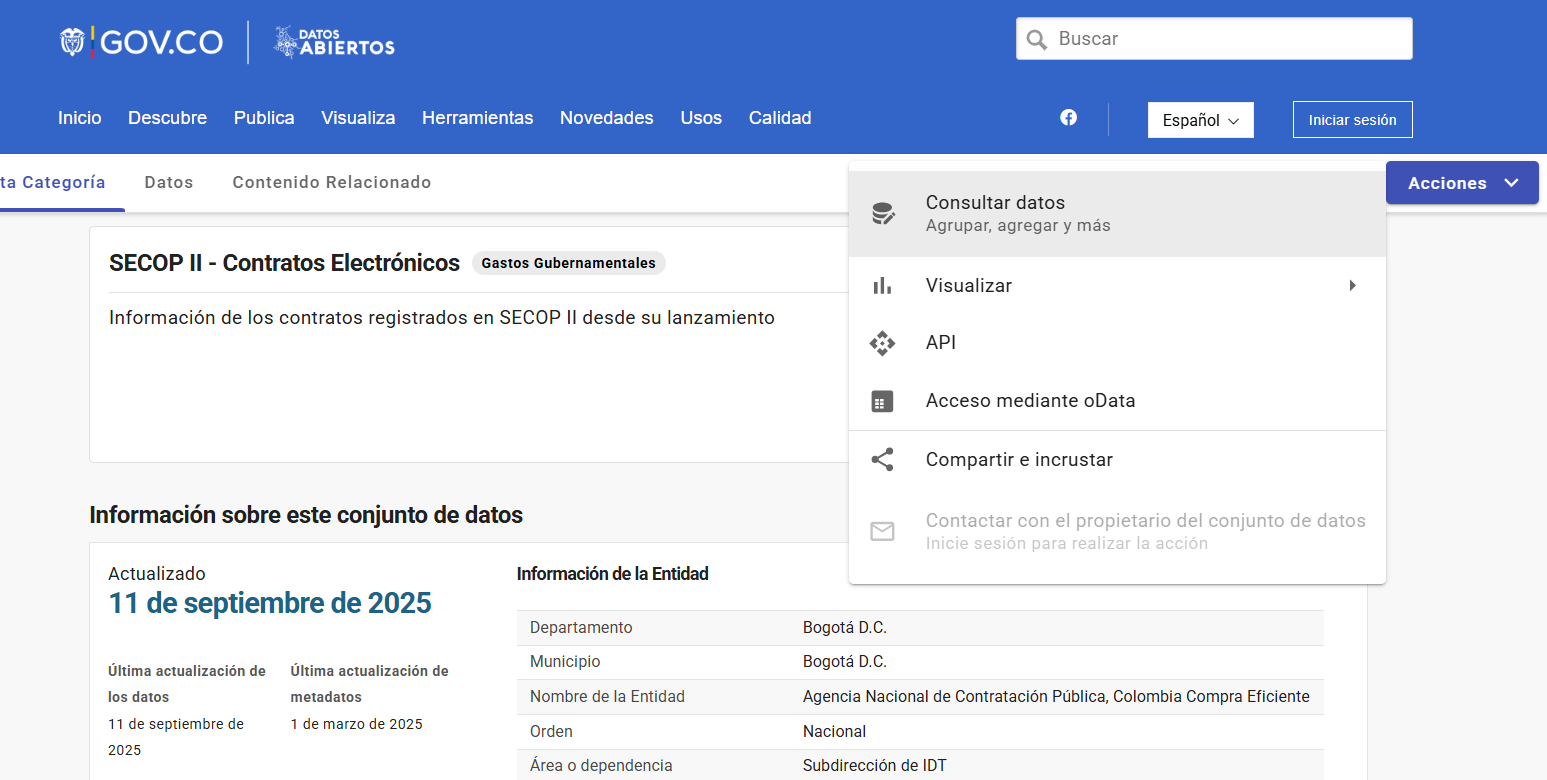Click the Nacional value in Orden row
This screenshot has width=1547, height=780.
[834, 732]
